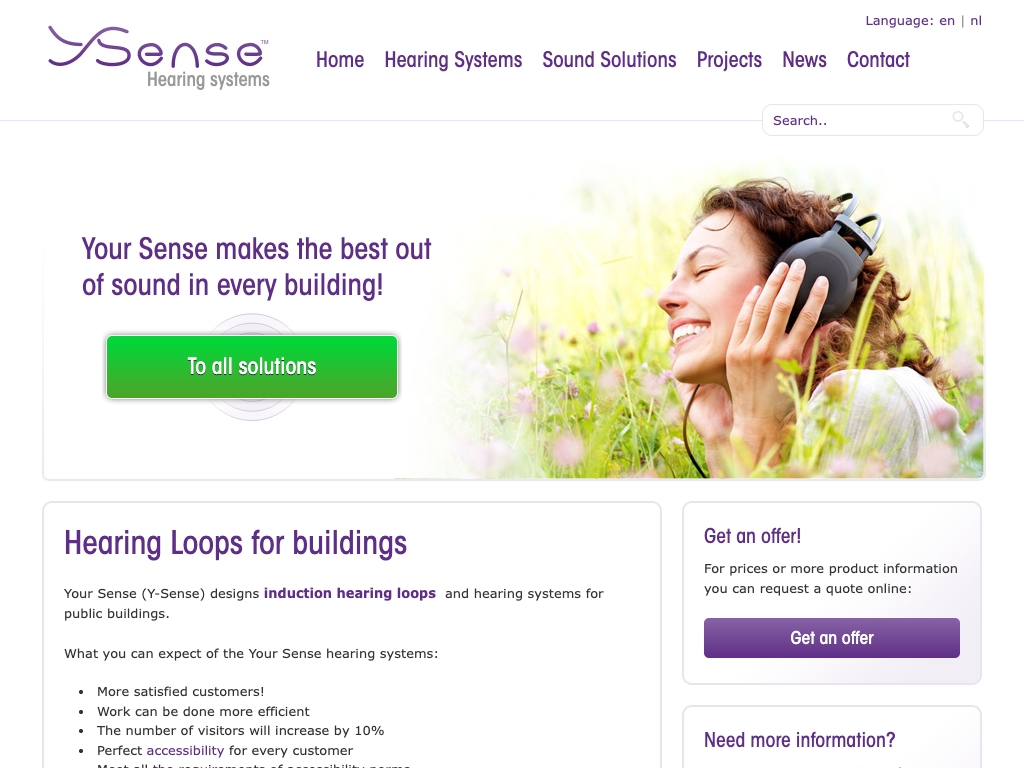The image size is (1024, 768).
Task: Click the search magnifier icon
Action: pos(960,120)
